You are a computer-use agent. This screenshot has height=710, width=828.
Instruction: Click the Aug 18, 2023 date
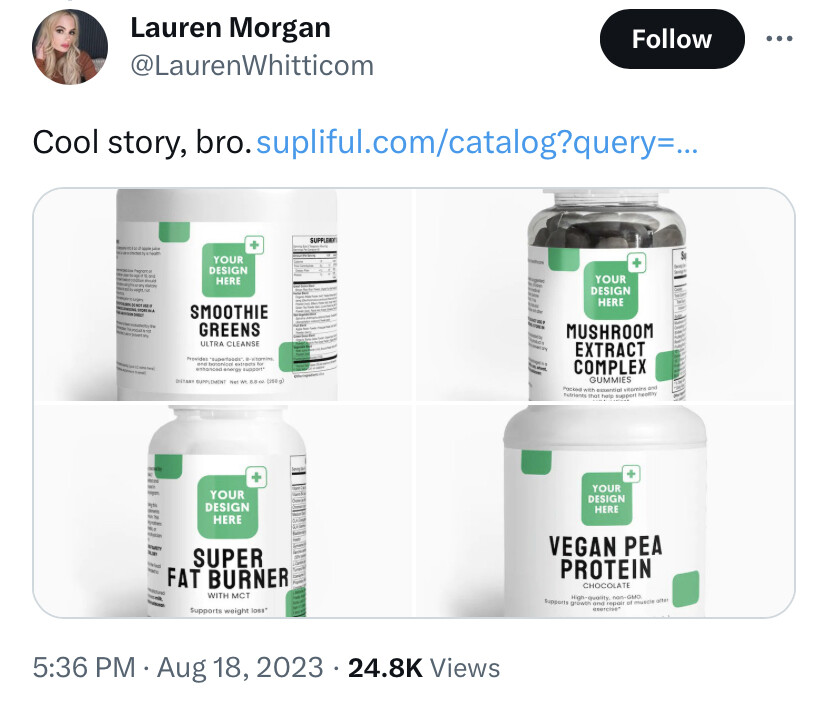pos(240,667)
